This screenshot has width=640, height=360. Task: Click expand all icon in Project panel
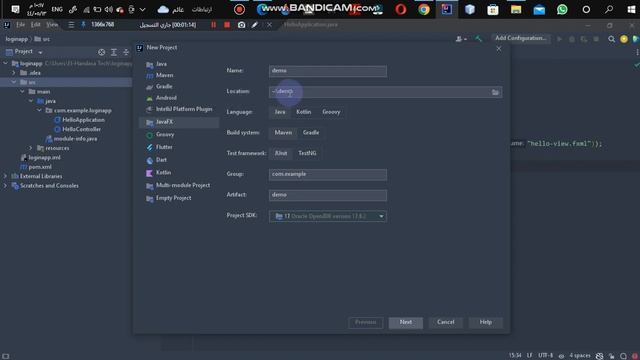(114, 52)
